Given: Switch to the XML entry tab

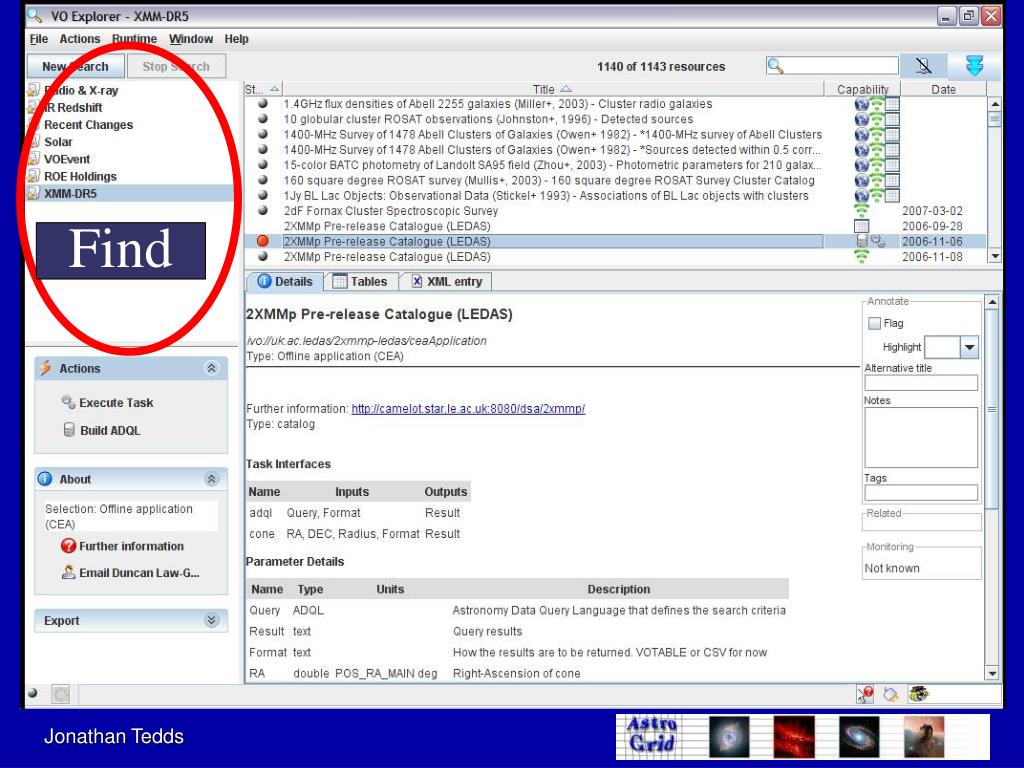Looking at the screenshot, I should (x=447, y=281).
